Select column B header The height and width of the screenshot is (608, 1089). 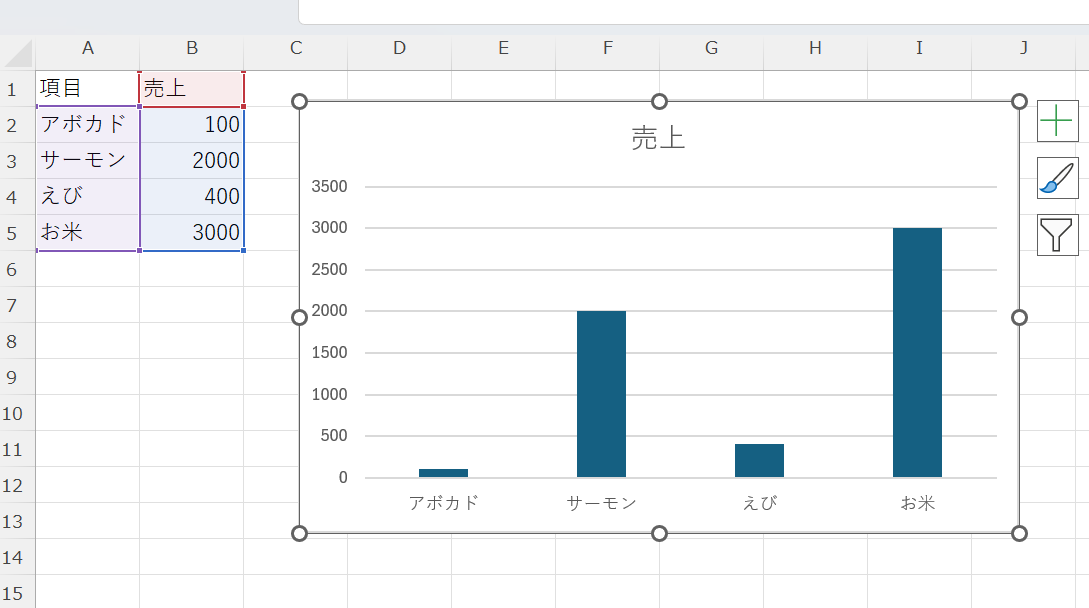(x=192, y=48)
